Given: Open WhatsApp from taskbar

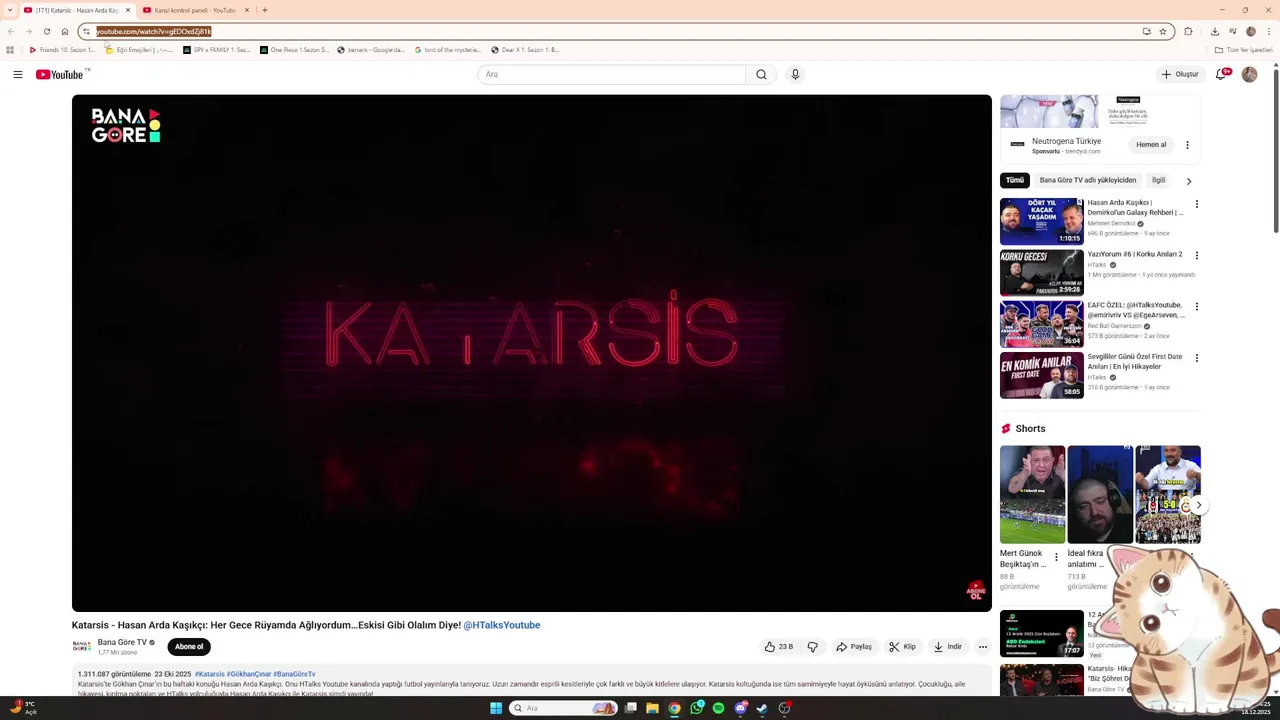Looking at the screenshot, I should coord(696,708).
